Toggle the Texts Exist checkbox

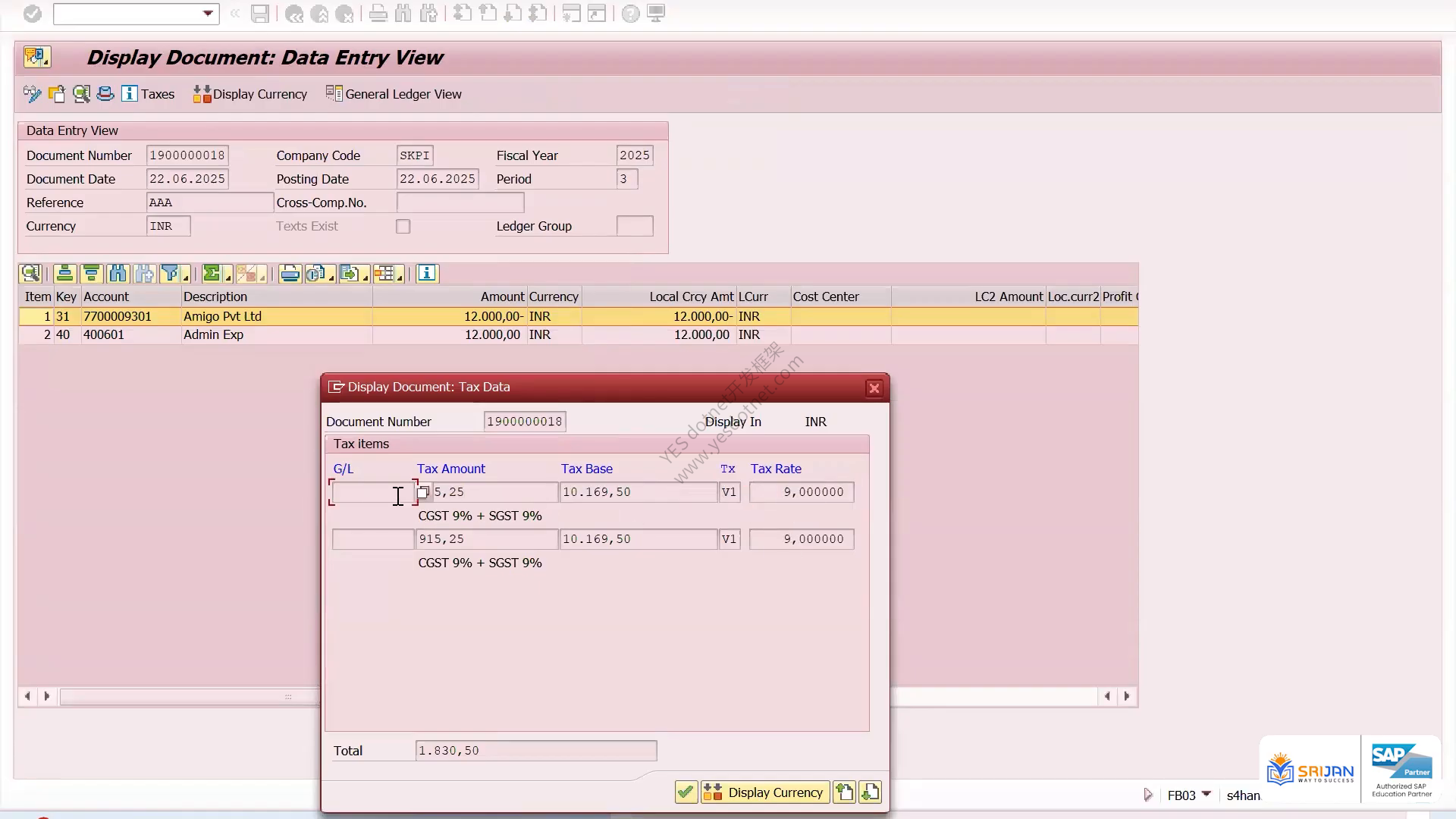pyautogui.click(x=403, y=227)
